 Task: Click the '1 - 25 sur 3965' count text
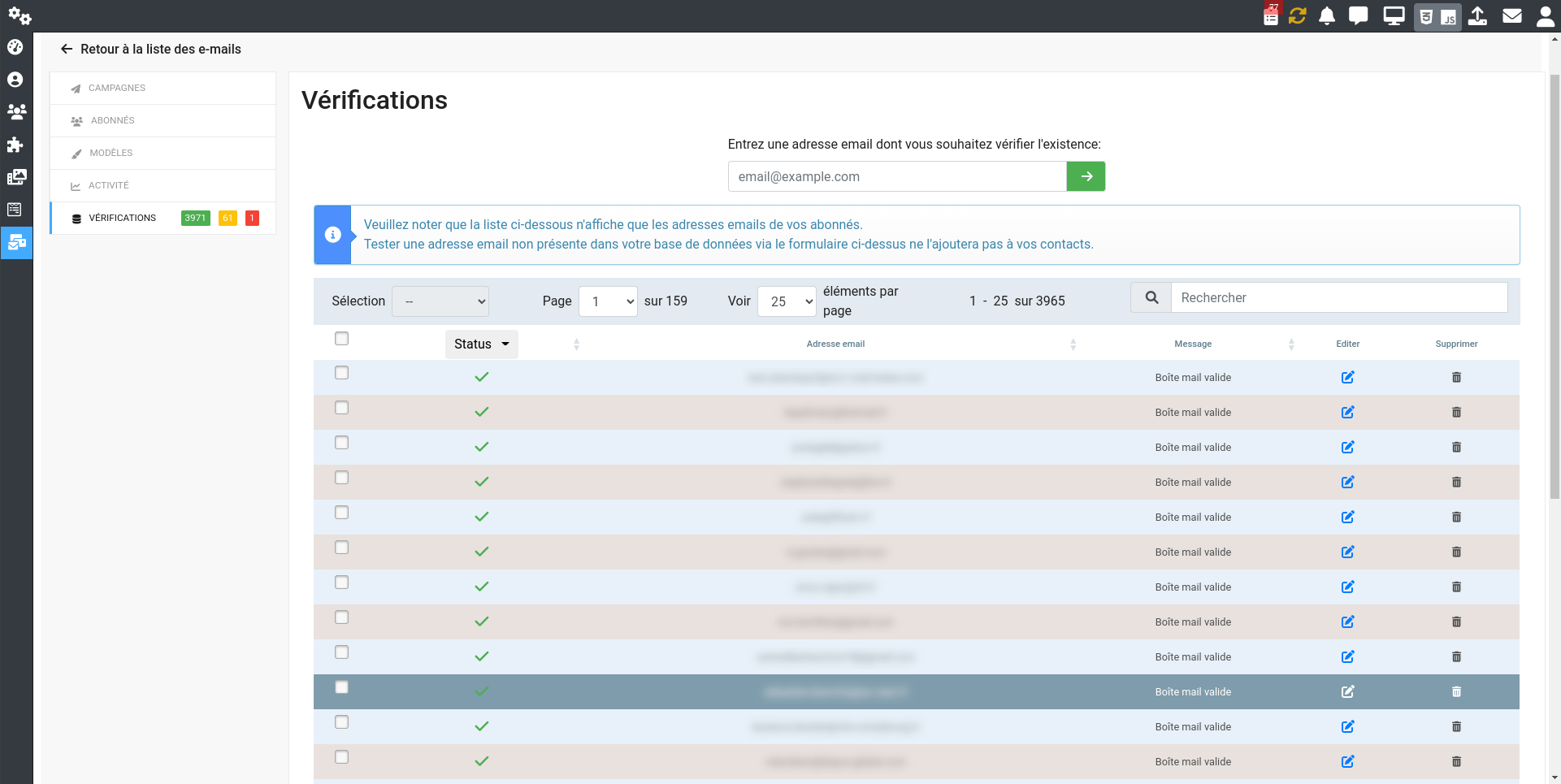click(1017, 301)
